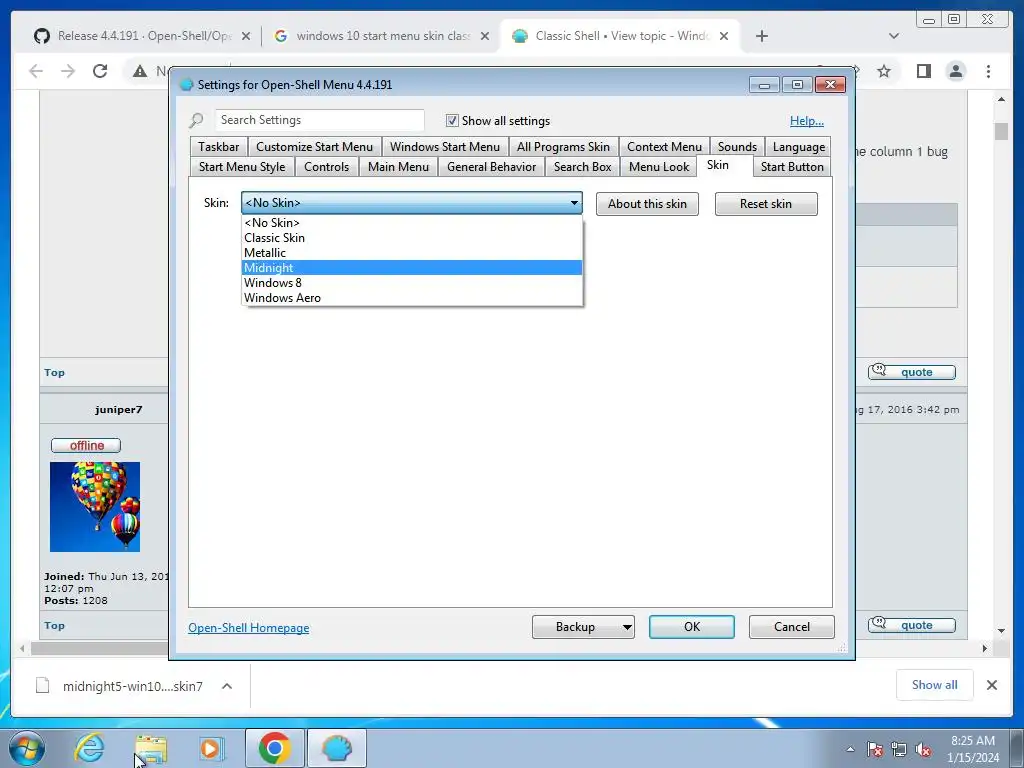Cancel the Open-Shell settings dialog
1024x768 pixels.
point(792,627)
